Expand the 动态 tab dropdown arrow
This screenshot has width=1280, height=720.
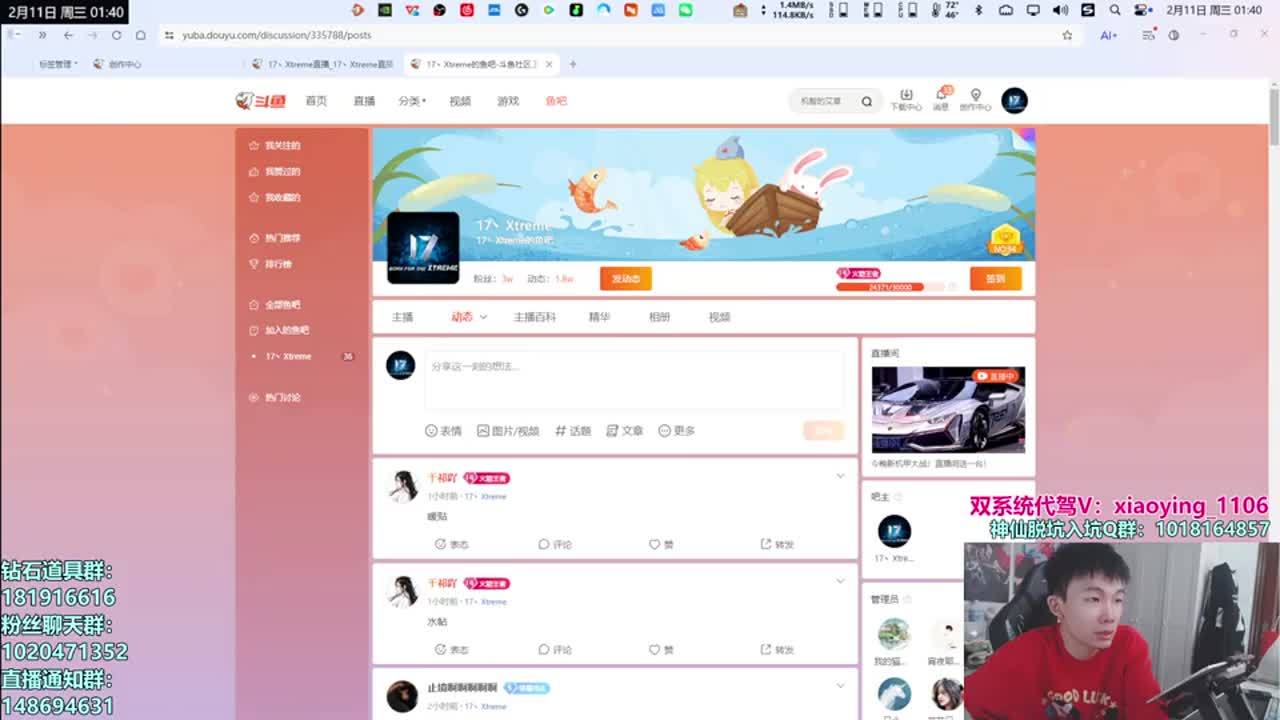(483, 317)
